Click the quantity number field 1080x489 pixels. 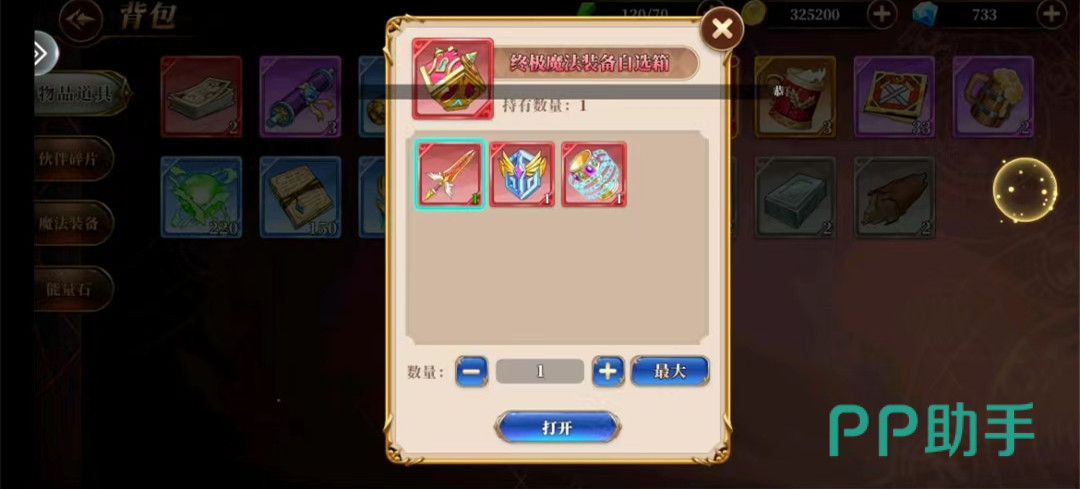pyautogui.click(x=540, y=371)
